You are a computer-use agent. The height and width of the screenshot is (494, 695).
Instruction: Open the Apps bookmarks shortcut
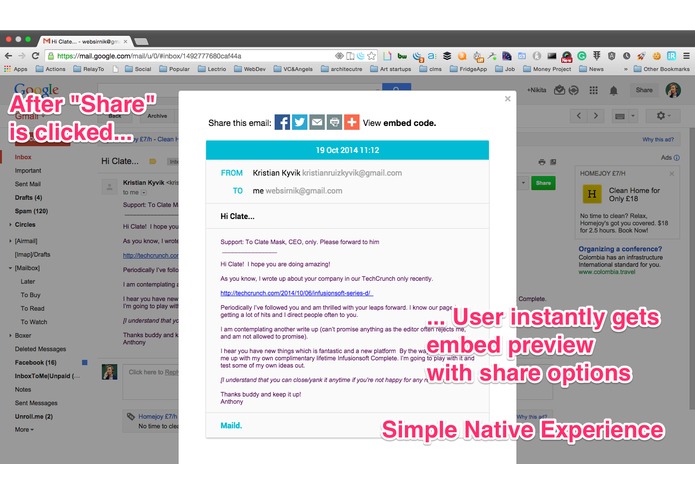16,69
